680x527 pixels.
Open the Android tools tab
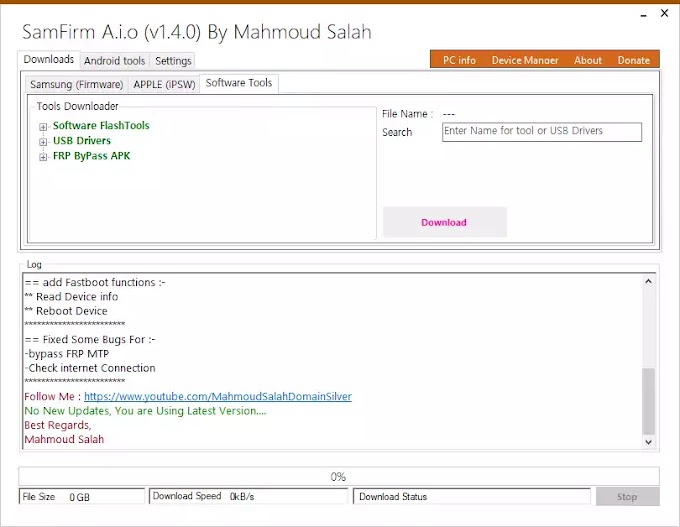click(114, 61)
